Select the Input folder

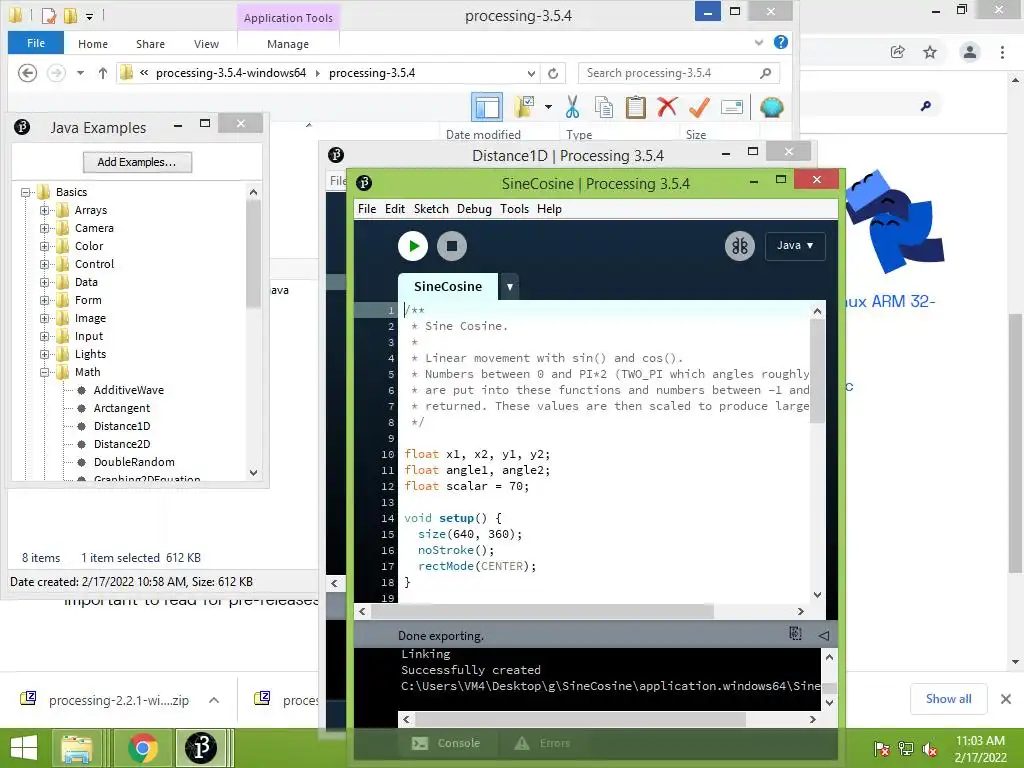point(89,336)
